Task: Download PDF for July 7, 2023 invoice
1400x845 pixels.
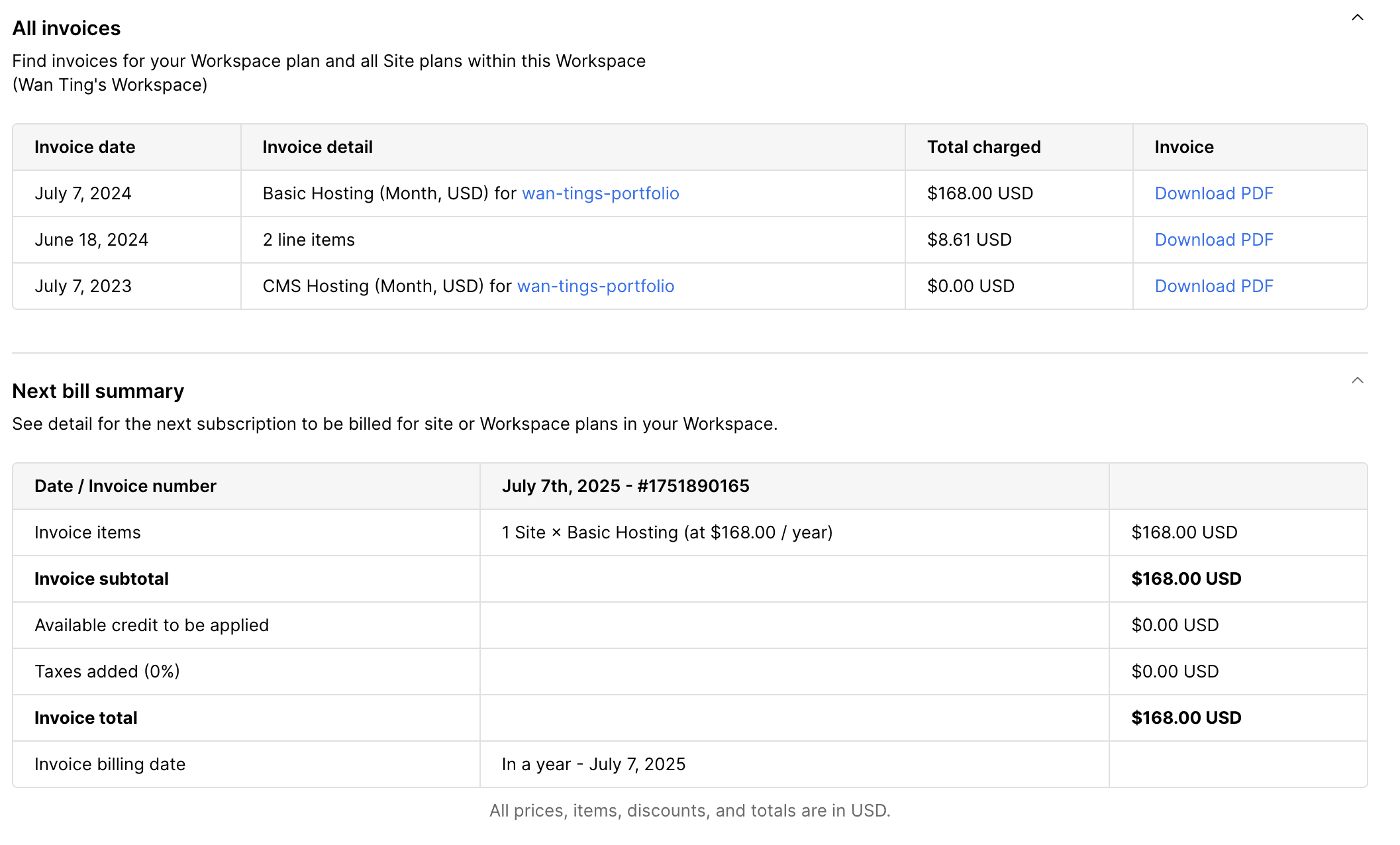Action: [1213, 286]
